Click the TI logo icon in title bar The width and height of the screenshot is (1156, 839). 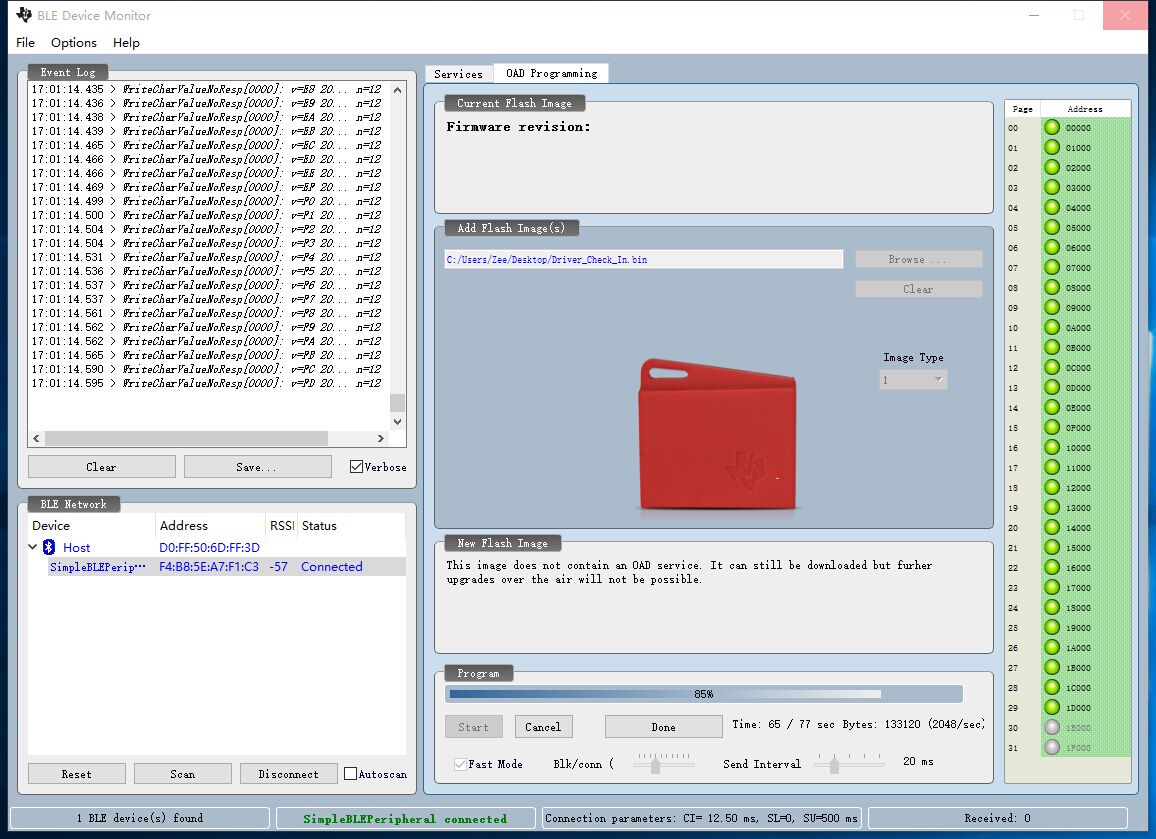(x=24, y=15)
